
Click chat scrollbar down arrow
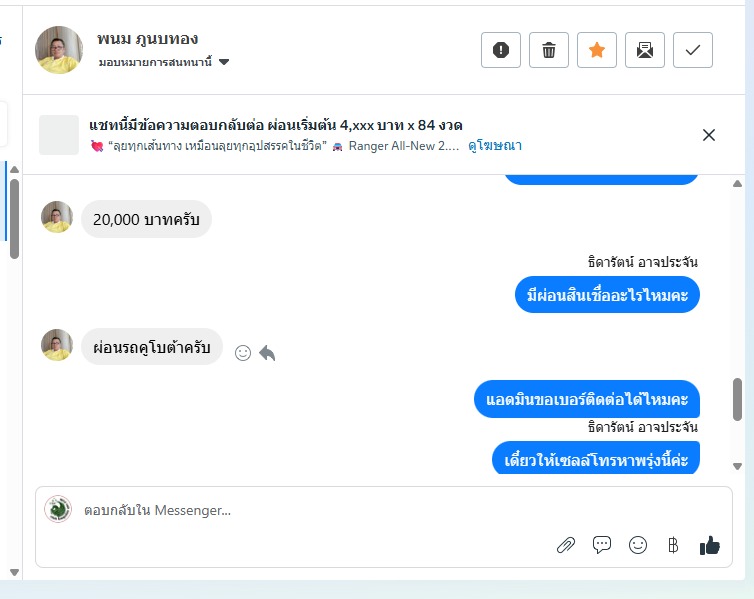(x=737, y=466)
